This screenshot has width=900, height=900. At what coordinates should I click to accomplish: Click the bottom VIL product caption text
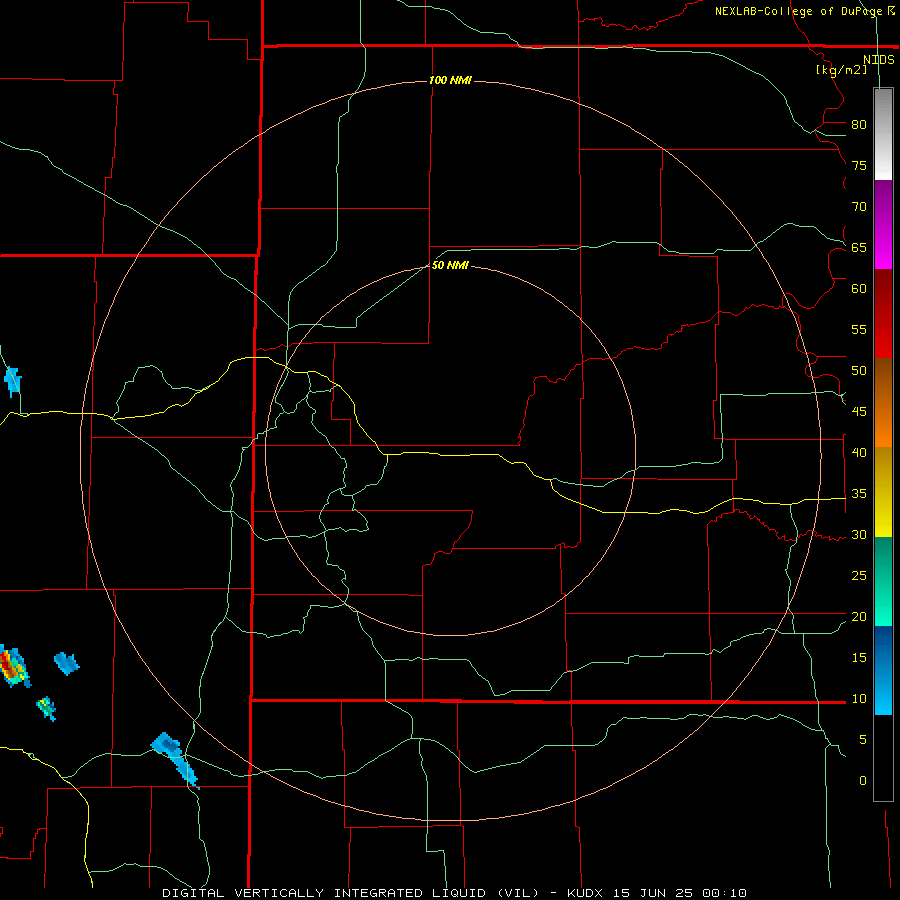click(x=455, y=893)
